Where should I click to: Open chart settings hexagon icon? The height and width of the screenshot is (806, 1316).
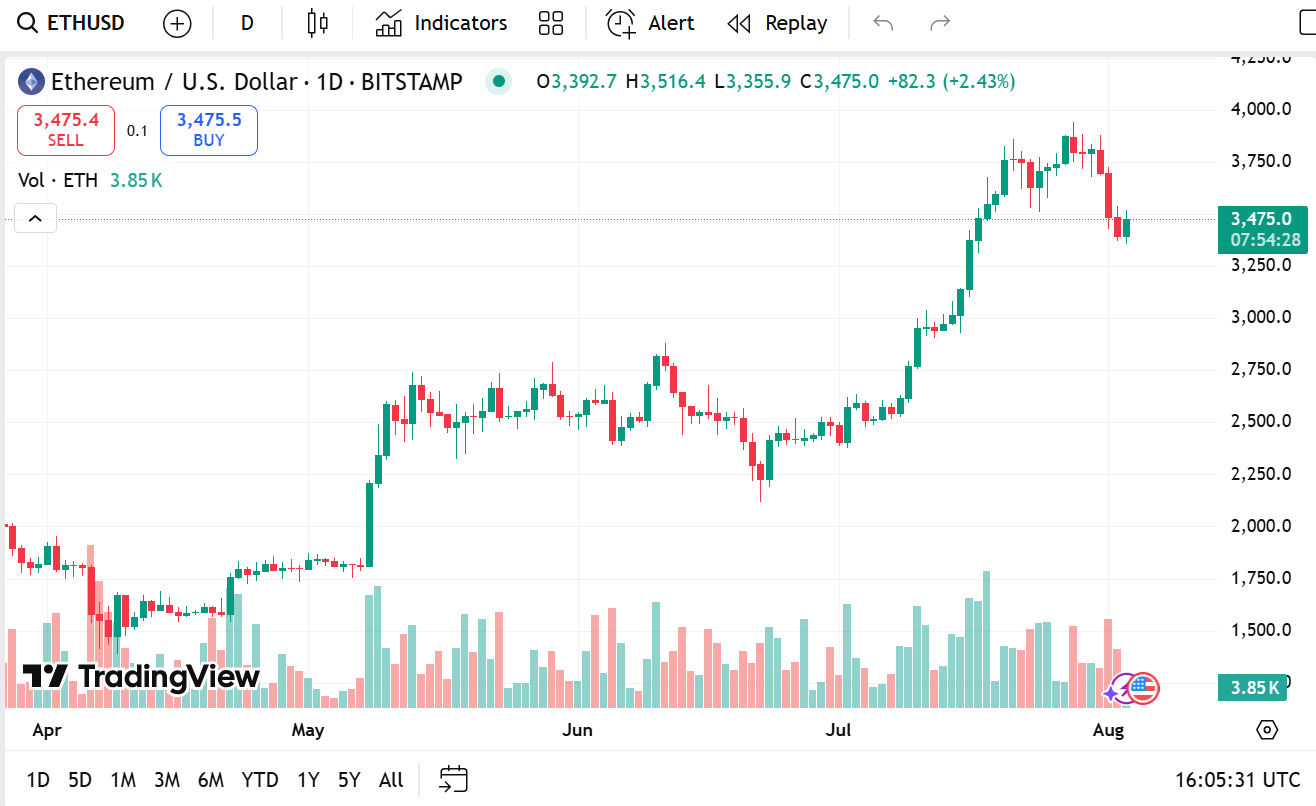click(x=1267, y=729)
